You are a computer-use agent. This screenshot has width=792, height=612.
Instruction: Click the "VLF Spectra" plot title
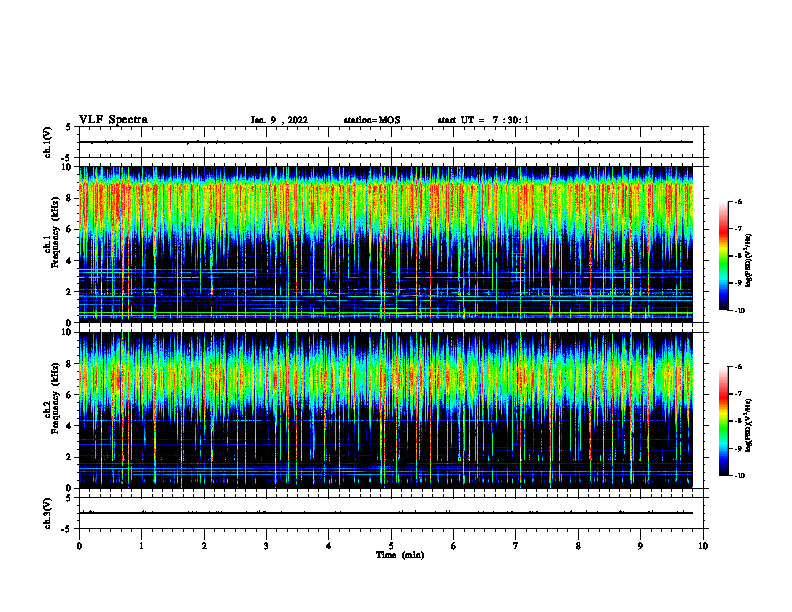(113, 120)
